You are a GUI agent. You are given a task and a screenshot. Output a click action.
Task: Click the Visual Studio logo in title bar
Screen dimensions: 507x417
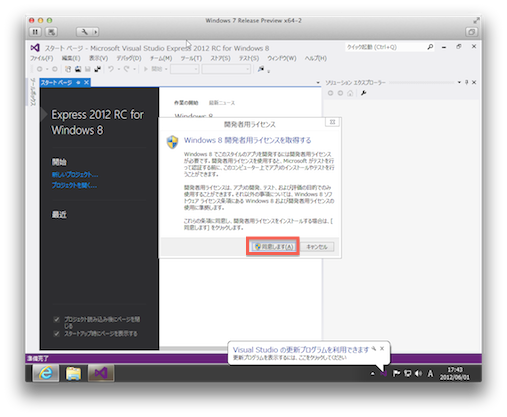pos(35,48)
